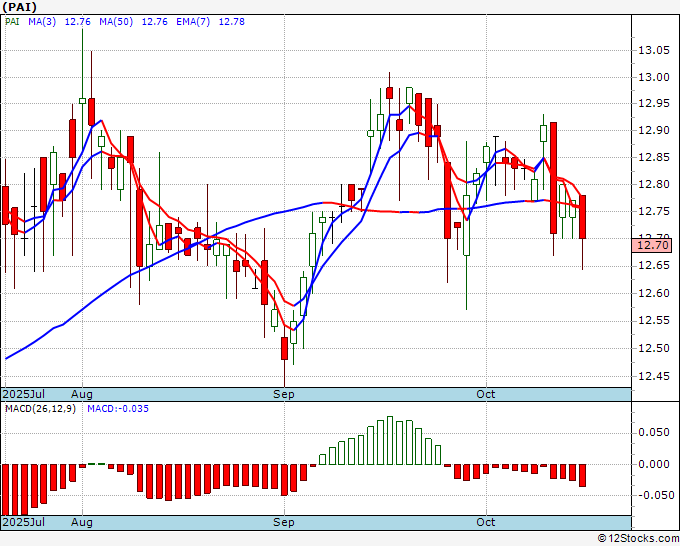
Task: Click the tallest green MACD histogram bar
Action: (x=390, y=441)
